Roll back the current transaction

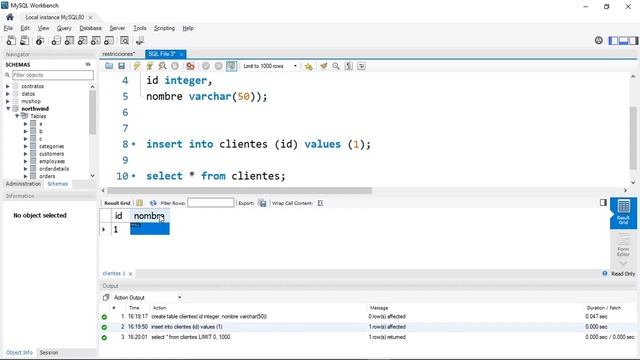[x=219, y=66]
